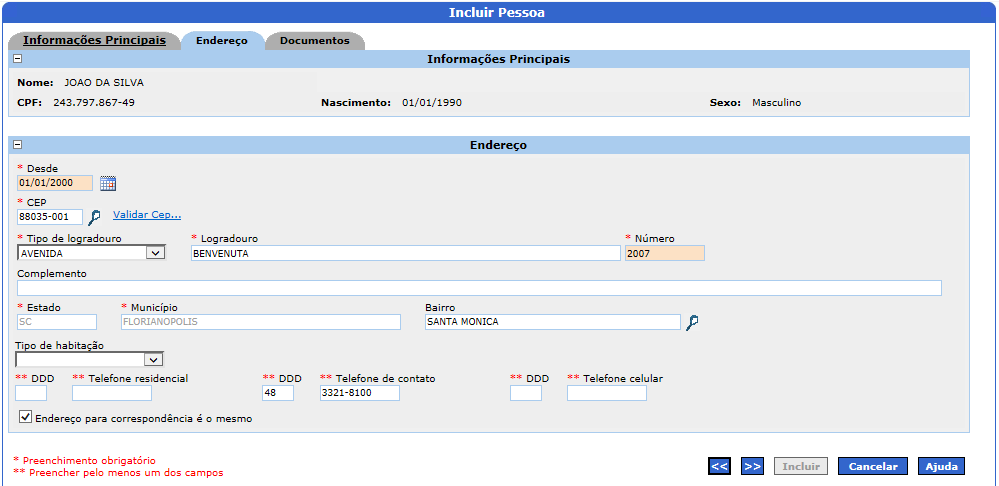Click into the Complemento text field
Screen dimensions: 999x486
pyautogui.click(x=479, y=288)
